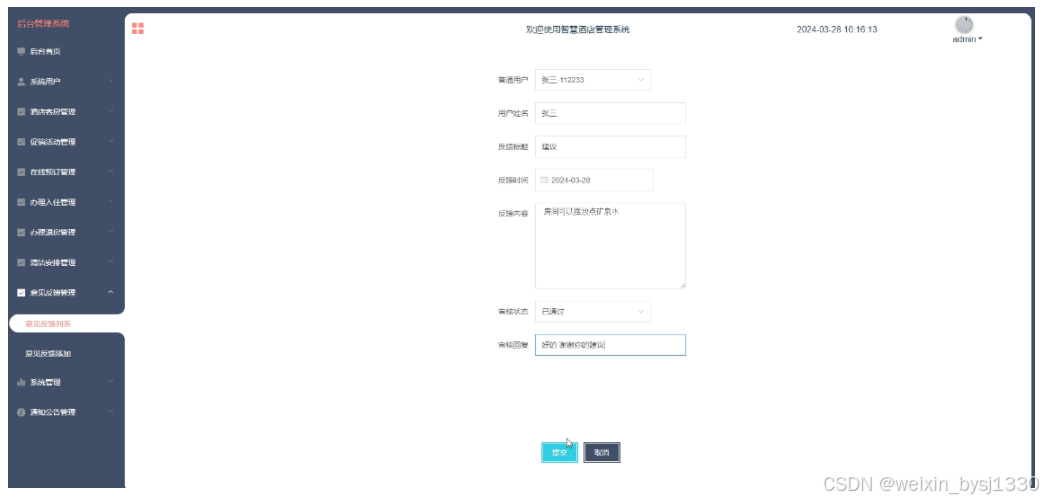
Task: Expand the 系统管理 menu chevron
Action: tap(111, 382)
